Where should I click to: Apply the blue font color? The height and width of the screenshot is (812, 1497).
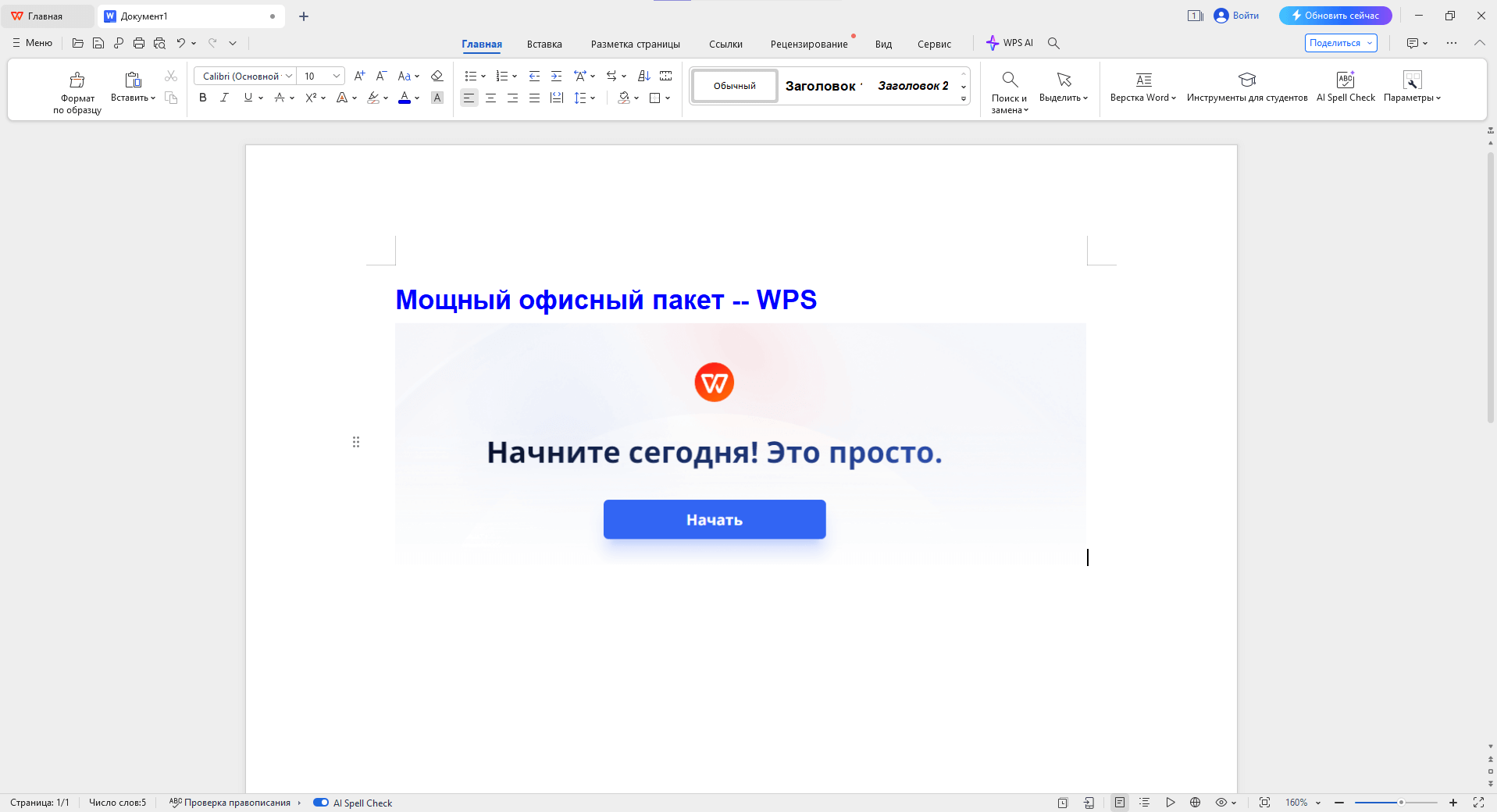click(x=405, y=98)
